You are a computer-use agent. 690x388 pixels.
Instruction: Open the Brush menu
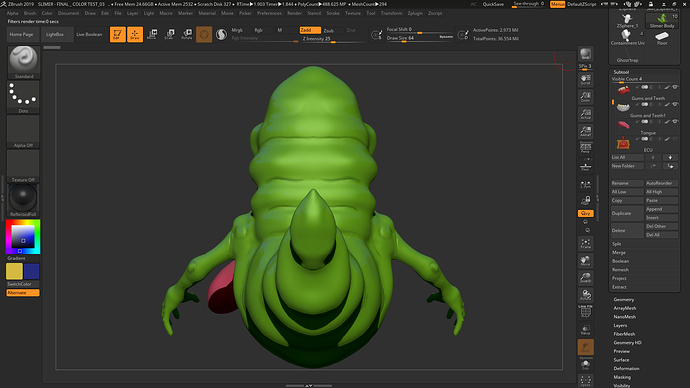coord(30,13)
